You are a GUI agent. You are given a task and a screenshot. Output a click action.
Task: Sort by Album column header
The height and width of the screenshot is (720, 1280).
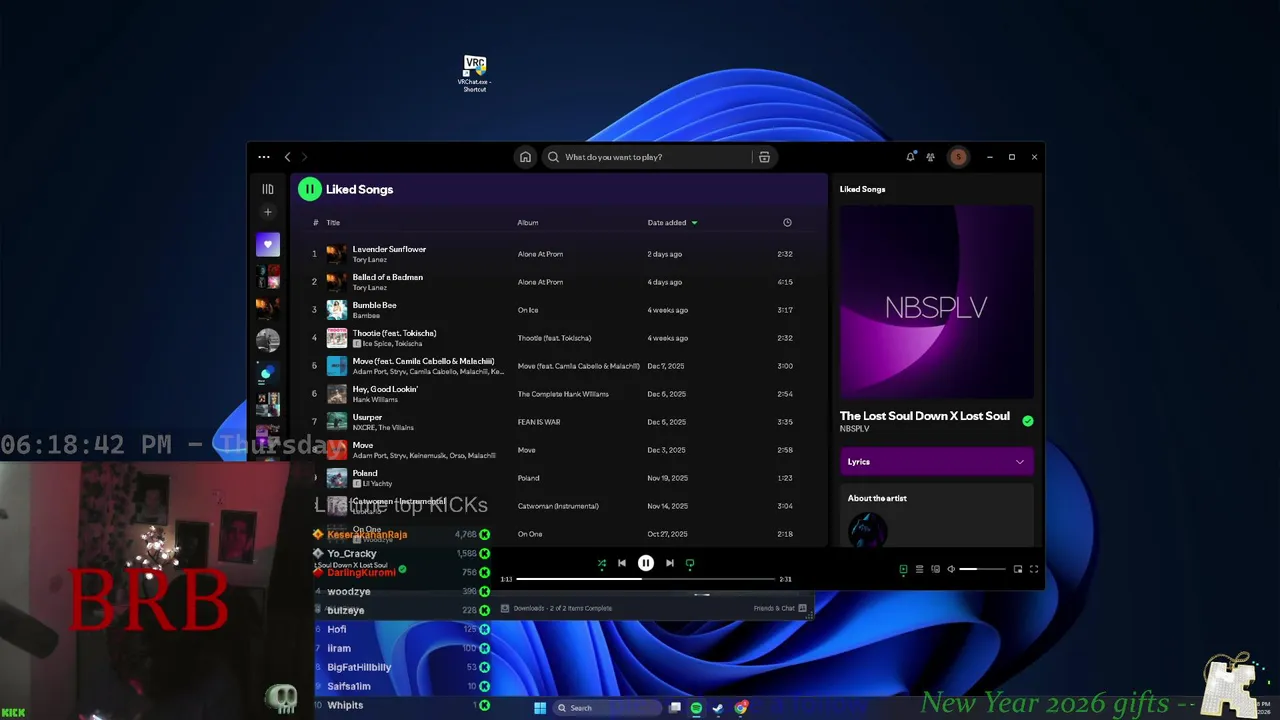tap(528, 223)
